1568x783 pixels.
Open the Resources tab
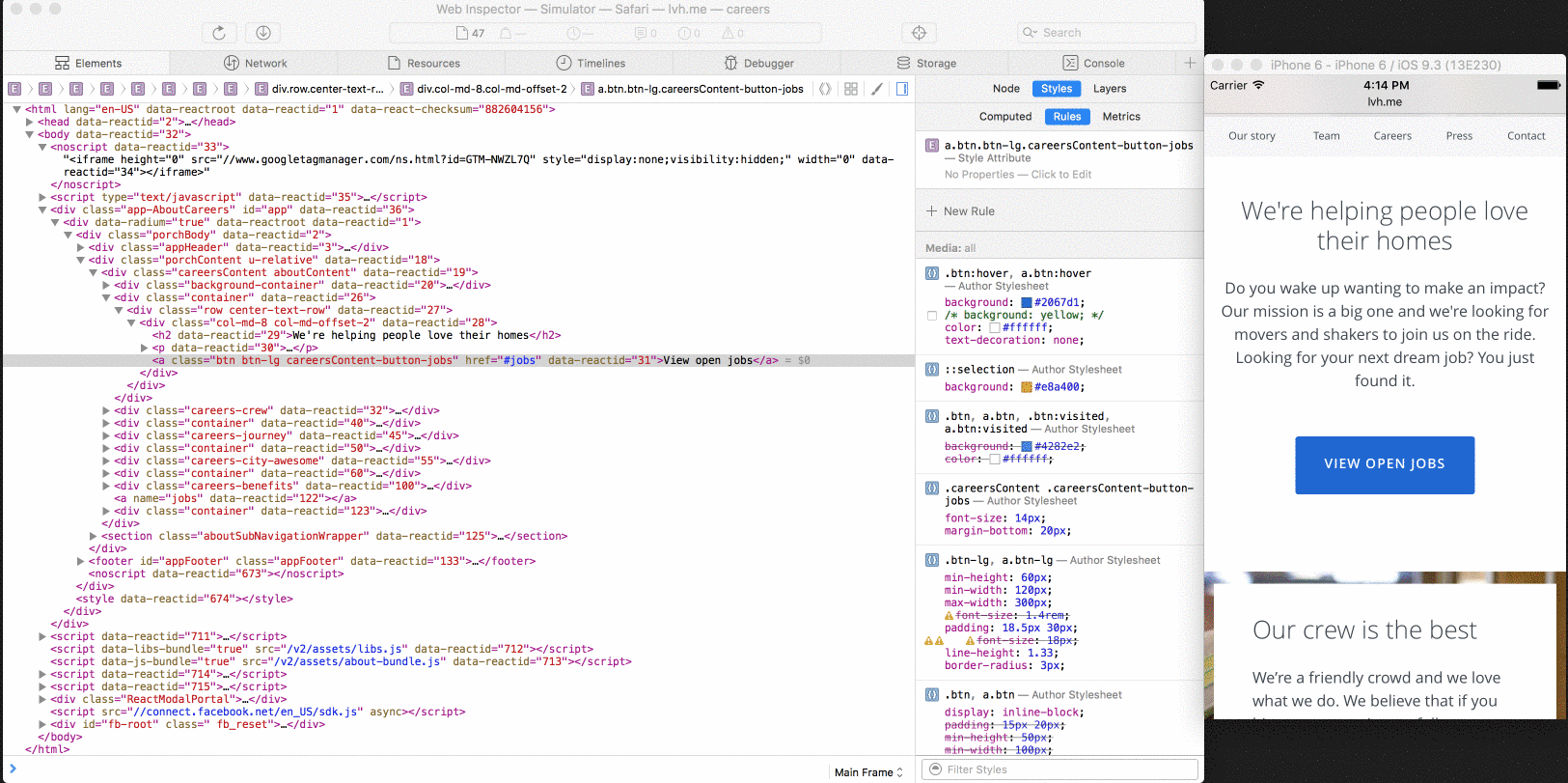pyautogui.click(x=423, y=63)
